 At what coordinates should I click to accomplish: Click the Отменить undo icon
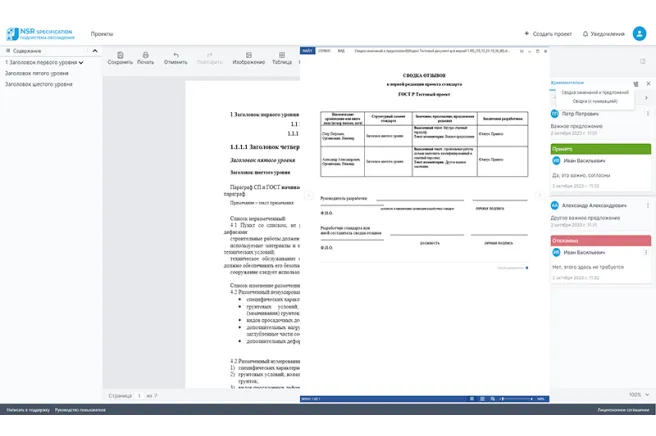coord(176,55)
